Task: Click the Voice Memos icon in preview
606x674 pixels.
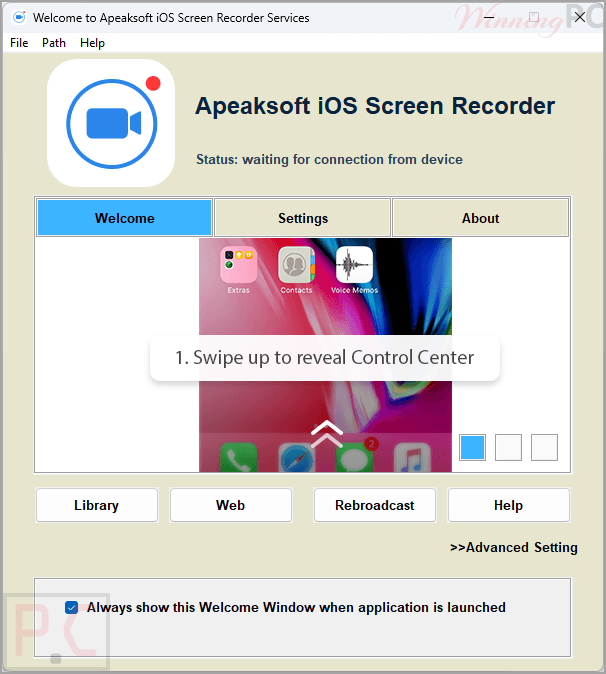Action: tap(354, 264)
